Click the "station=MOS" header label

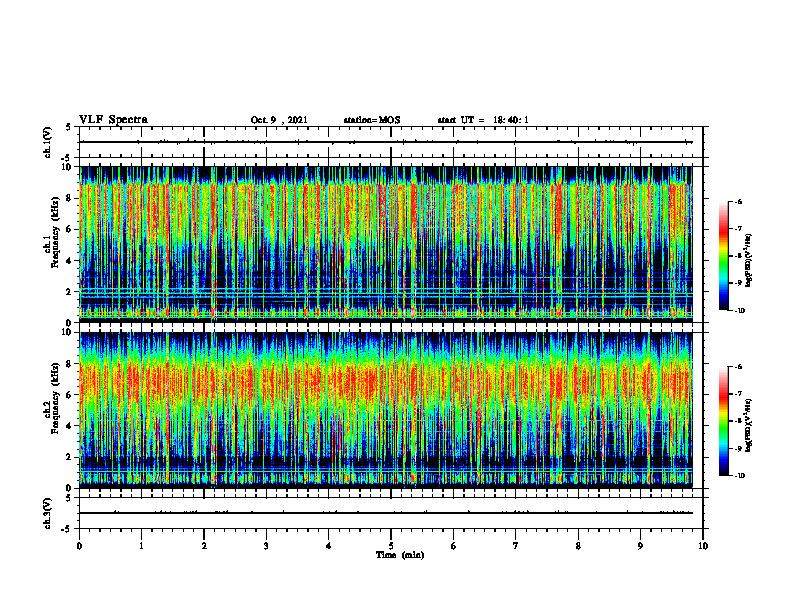372,120
